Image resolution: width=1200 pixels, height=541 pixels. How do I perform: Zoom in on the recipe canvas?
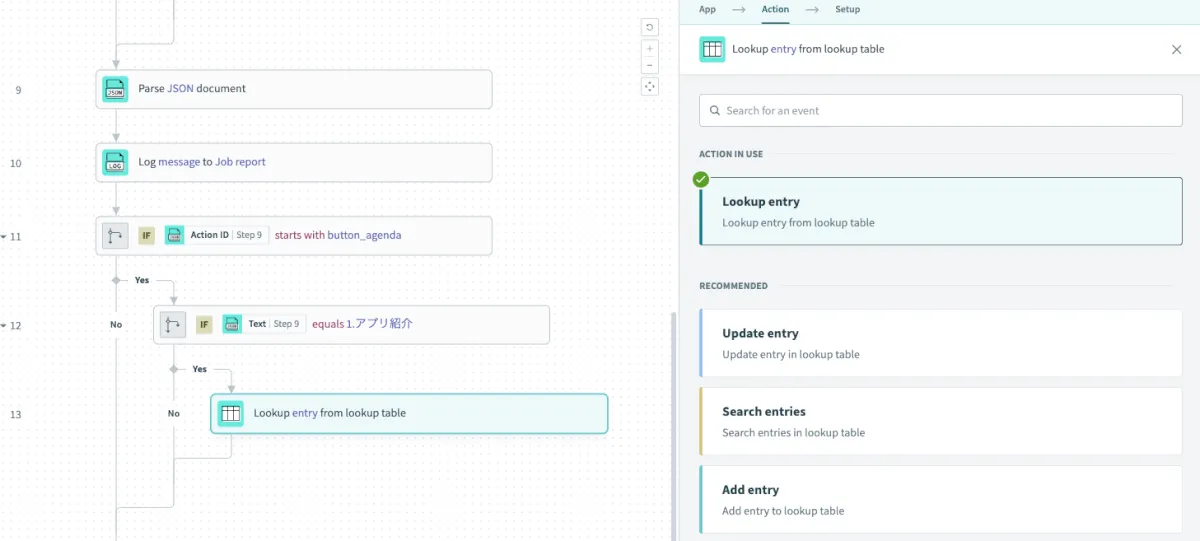[650, 48]
